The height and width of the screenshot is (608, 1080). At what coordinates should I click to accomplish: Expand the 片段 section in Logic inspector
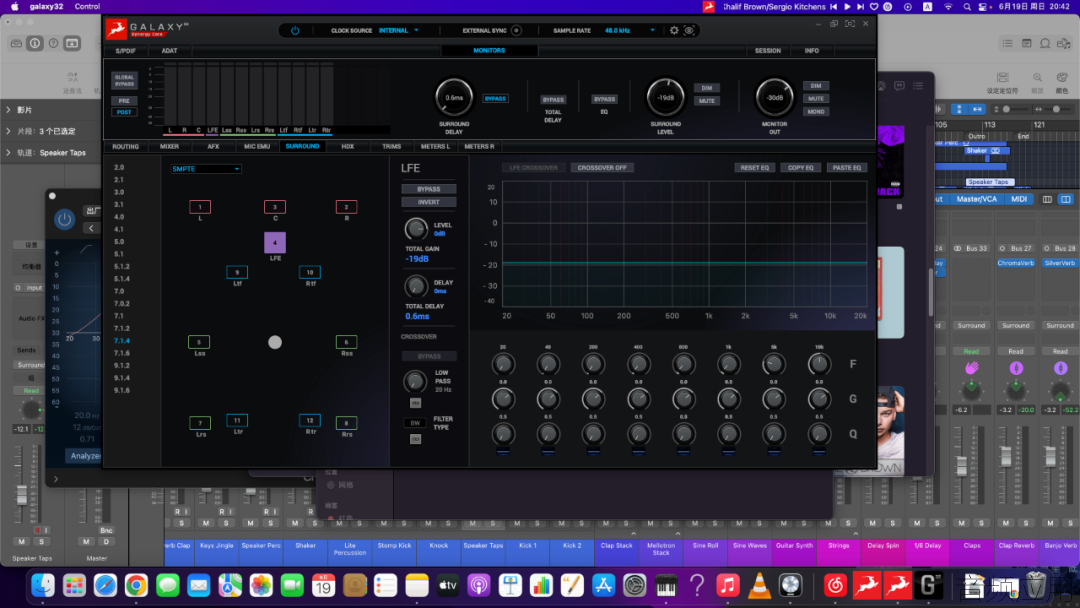point(8,132)
